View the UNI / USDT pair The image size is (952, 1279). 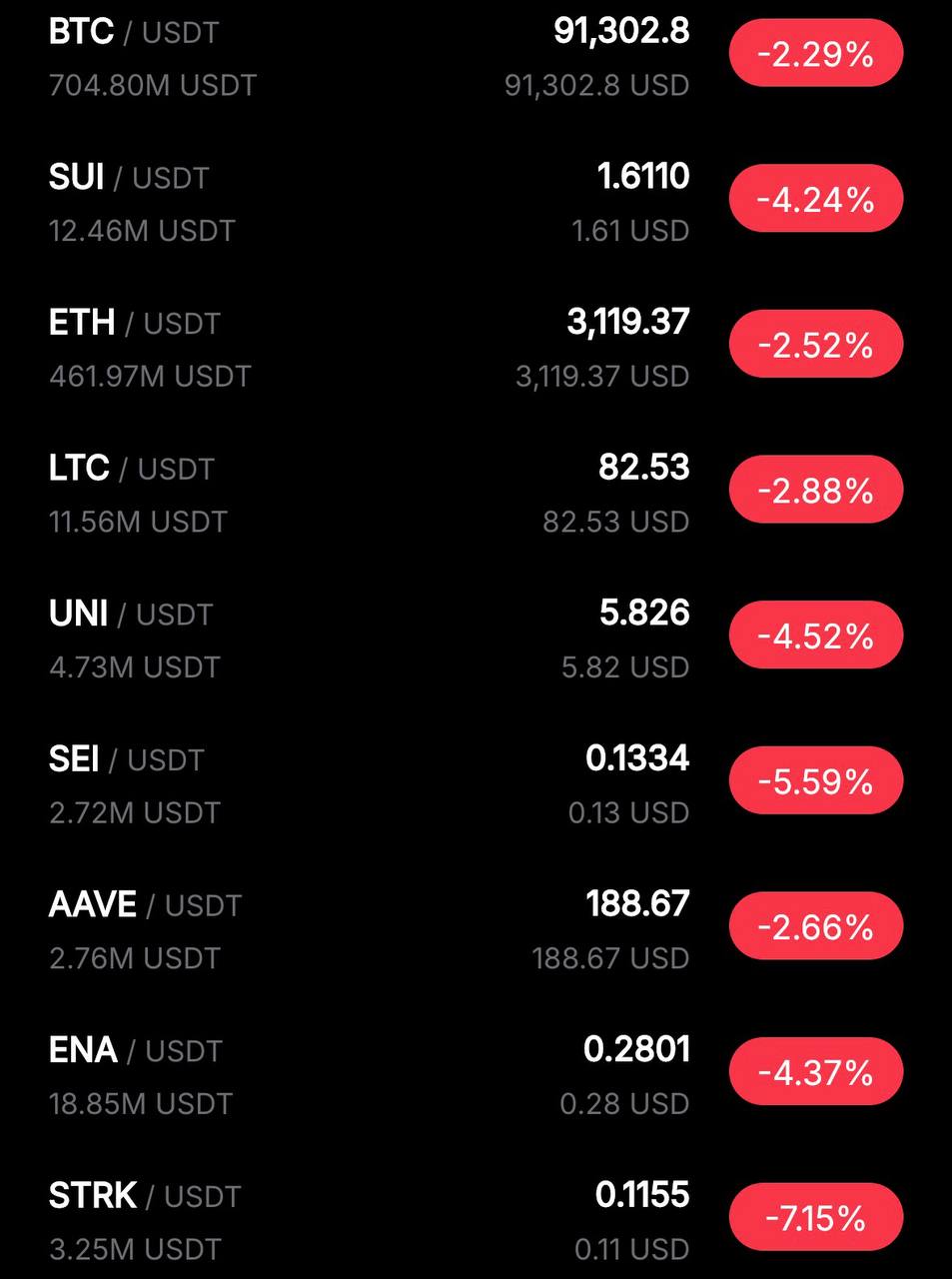pos(130,615)
